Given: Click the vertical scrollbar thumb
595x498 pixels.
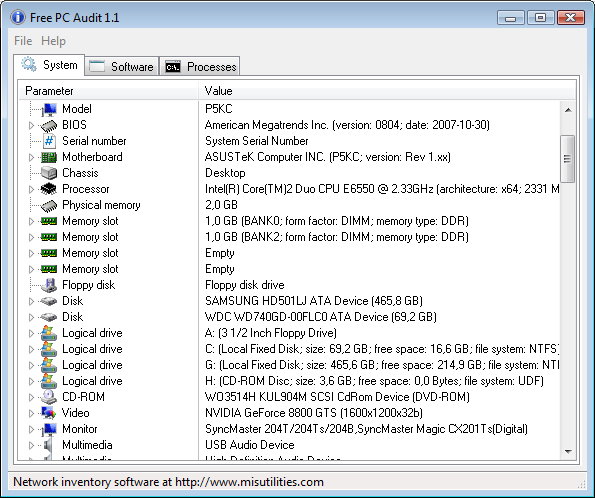Looking at the screenshot, I should pos(568,159).
